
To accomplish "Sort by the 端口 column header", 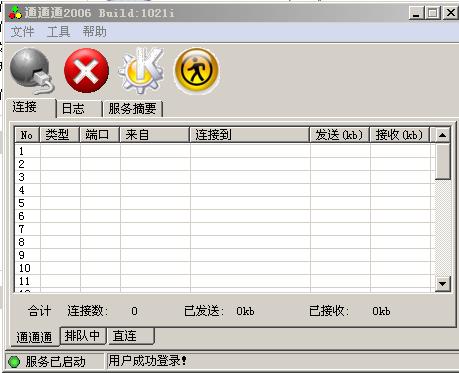I will (x=100, y=135).
